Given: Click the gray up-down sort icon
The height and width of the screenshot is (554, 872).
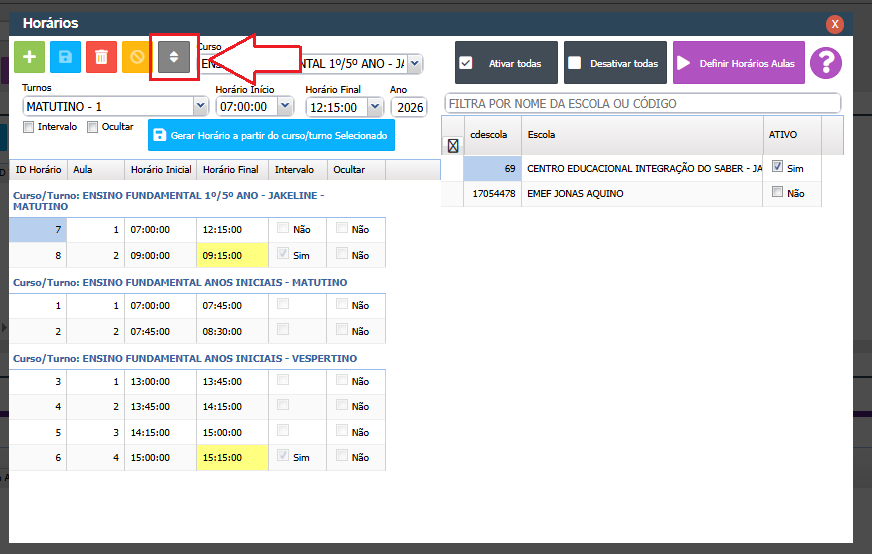Looking at the screenshot, I should pyautogui.click(x=173, y=58).
